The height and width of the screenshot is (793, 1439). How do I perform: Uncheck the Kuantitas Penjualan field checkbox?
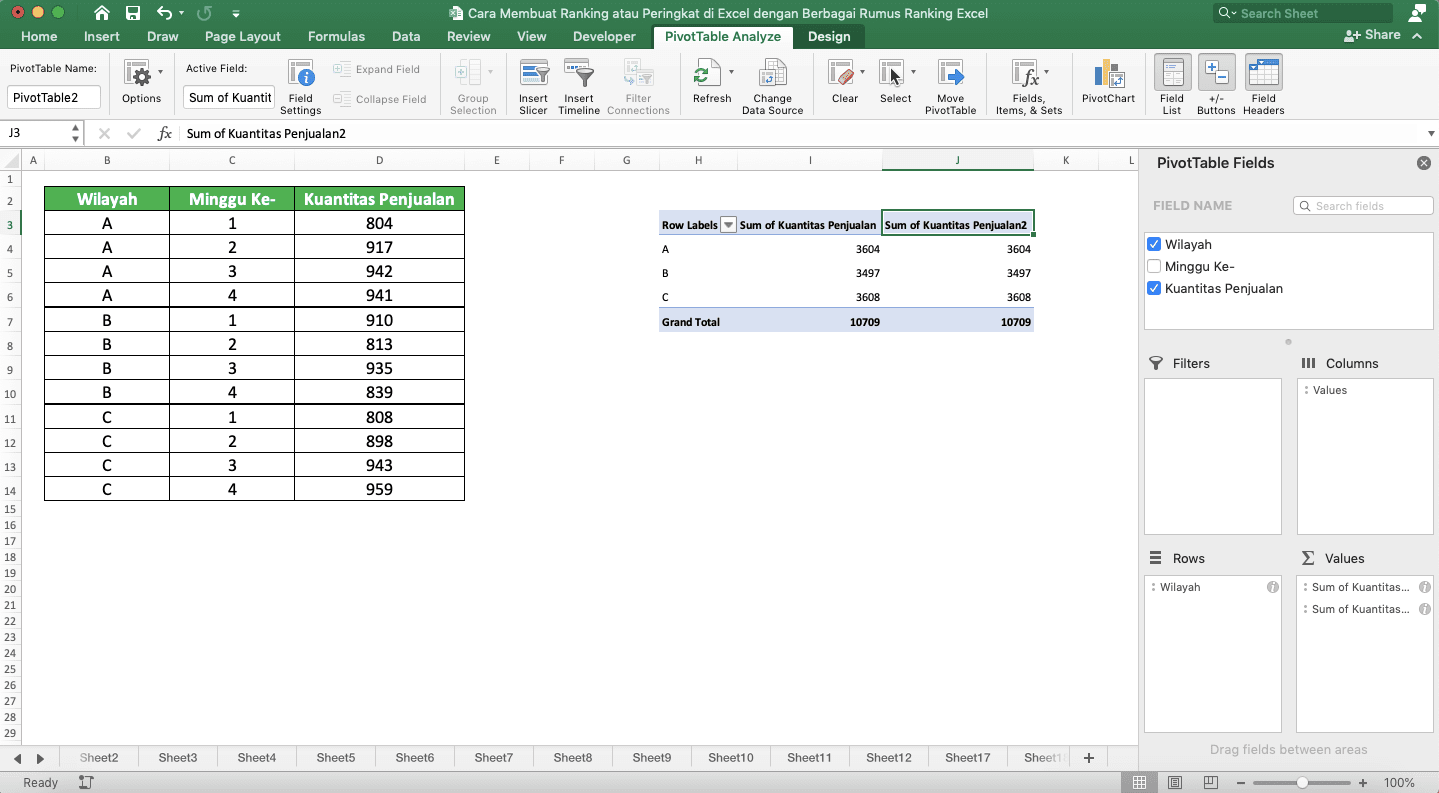click(1154, 288)
